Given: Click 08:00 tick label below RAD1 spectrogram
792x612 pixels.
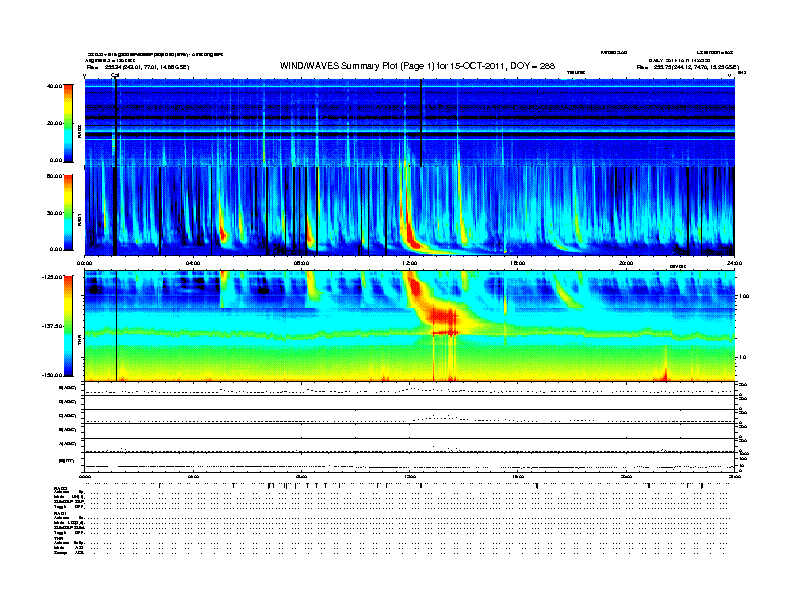Looking at the screenshot, I should tap(301, 263).
